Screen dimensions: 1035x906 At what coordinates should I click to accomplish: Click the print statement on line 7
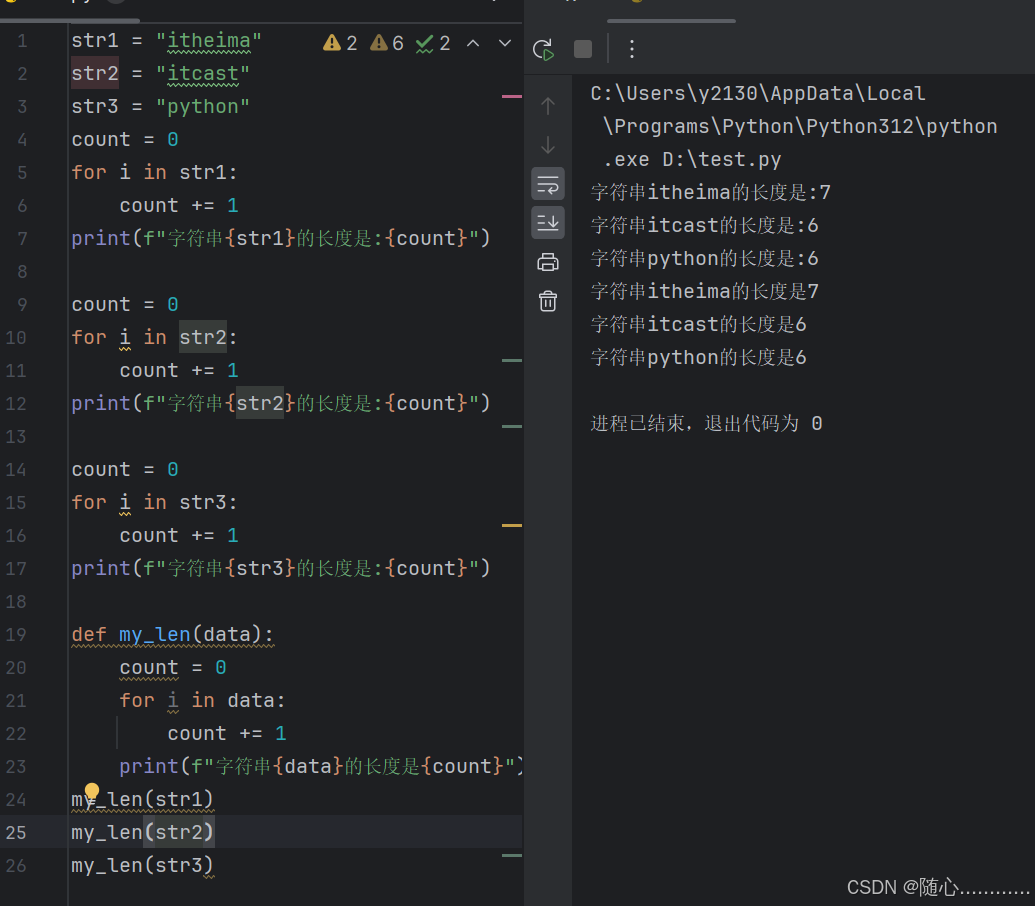281,239
